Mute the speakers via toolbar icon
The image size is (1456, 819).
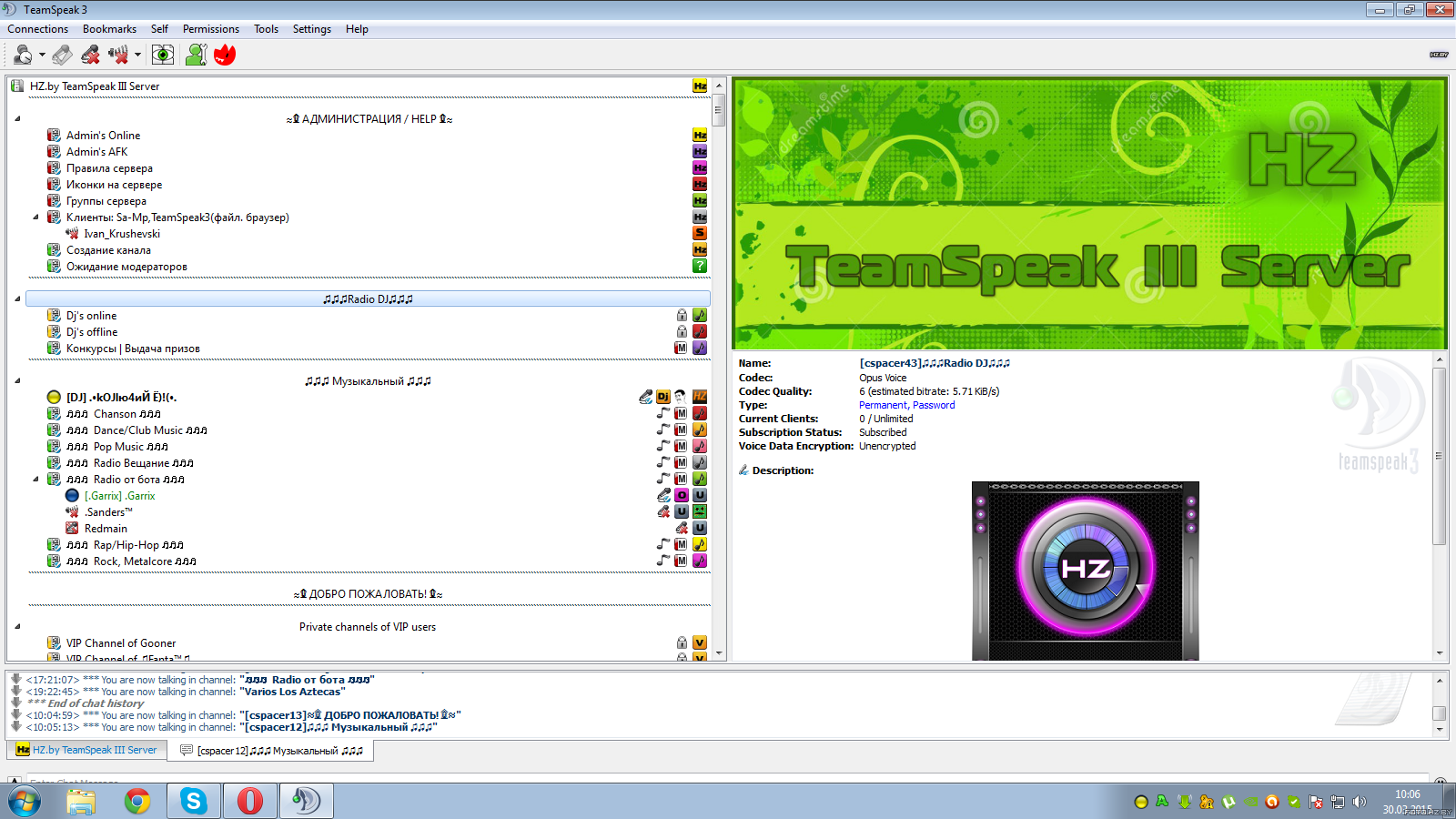pos(118,55)
